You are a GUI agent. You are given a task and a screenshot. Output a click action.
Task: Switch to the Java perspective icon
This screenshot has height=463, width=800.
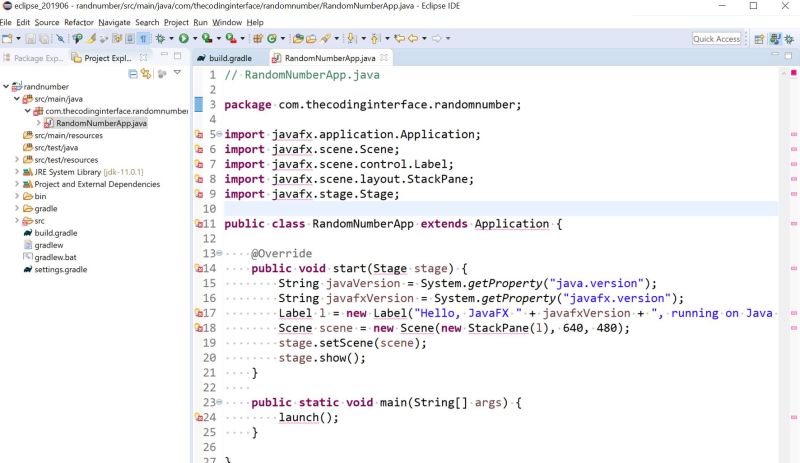coord(776,39)
